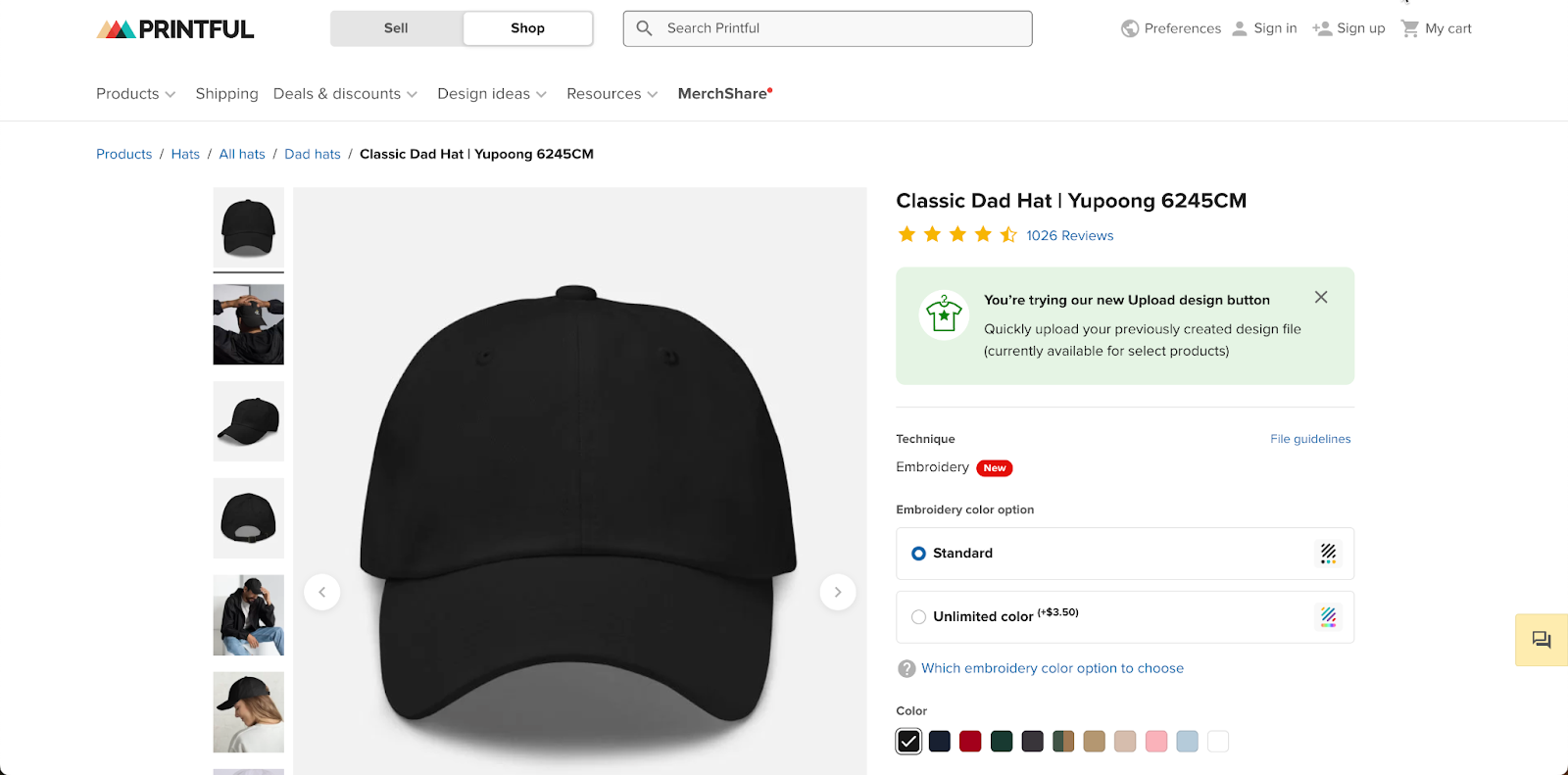Open the chat widget
The width and height of the screenshot is (1568, 775).
[x=1540, y=640]
